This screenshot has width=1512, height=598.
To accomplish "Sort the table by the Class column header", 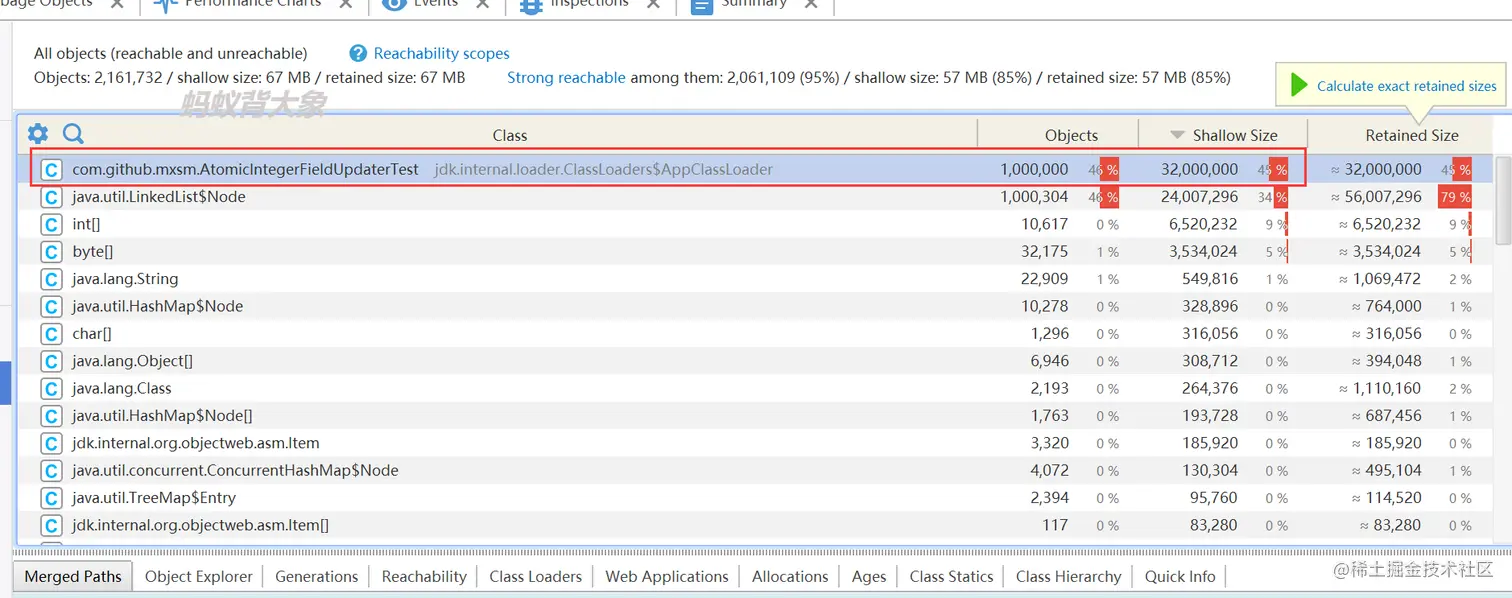I will tap(509, 135).
